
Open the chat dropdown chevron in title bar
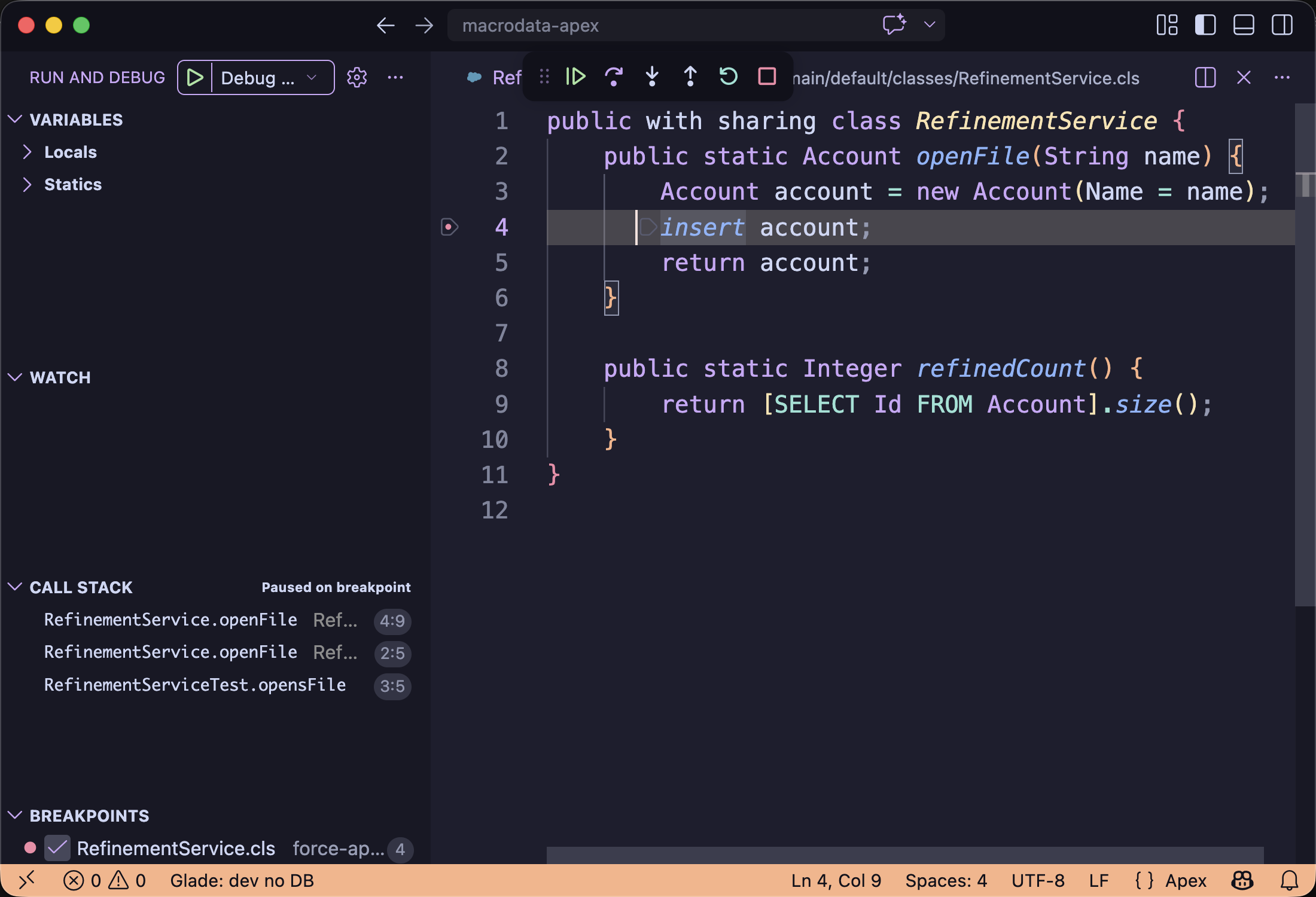point(929,25)
